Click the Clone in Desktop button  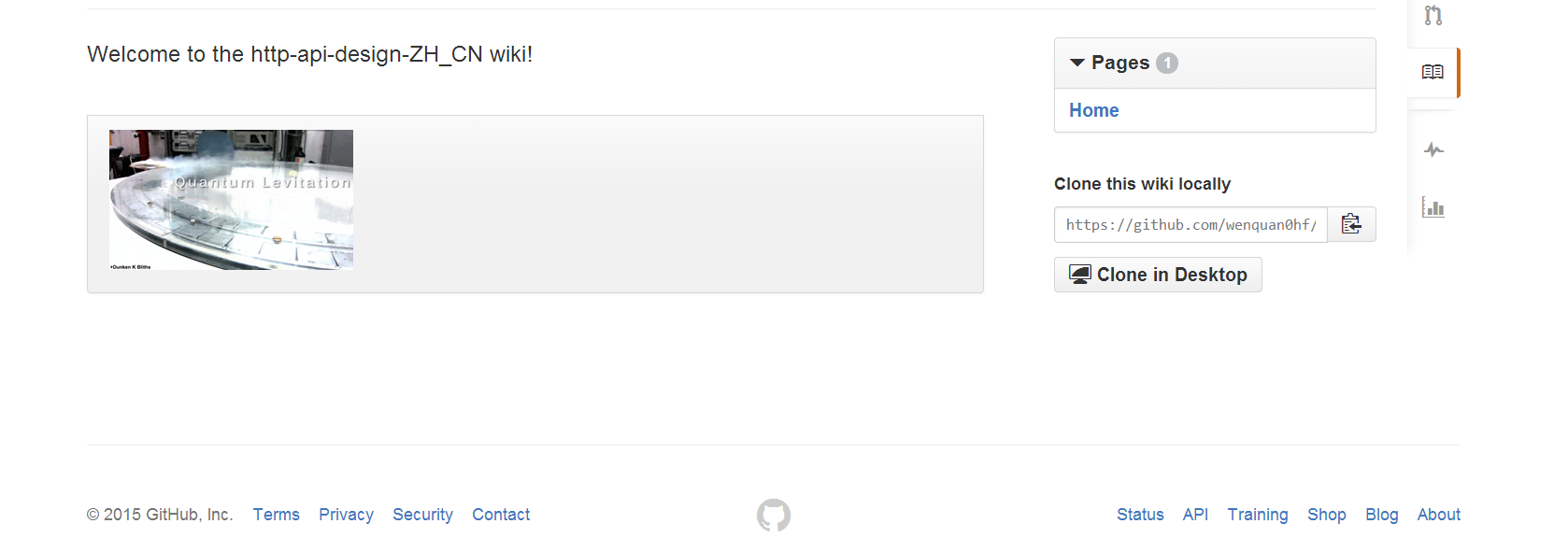click(1158, 275)
